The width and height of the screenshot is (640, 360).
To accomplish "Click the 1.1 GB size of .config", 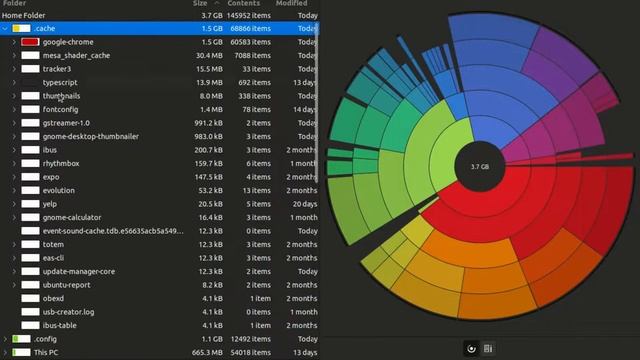I will 212,339.
